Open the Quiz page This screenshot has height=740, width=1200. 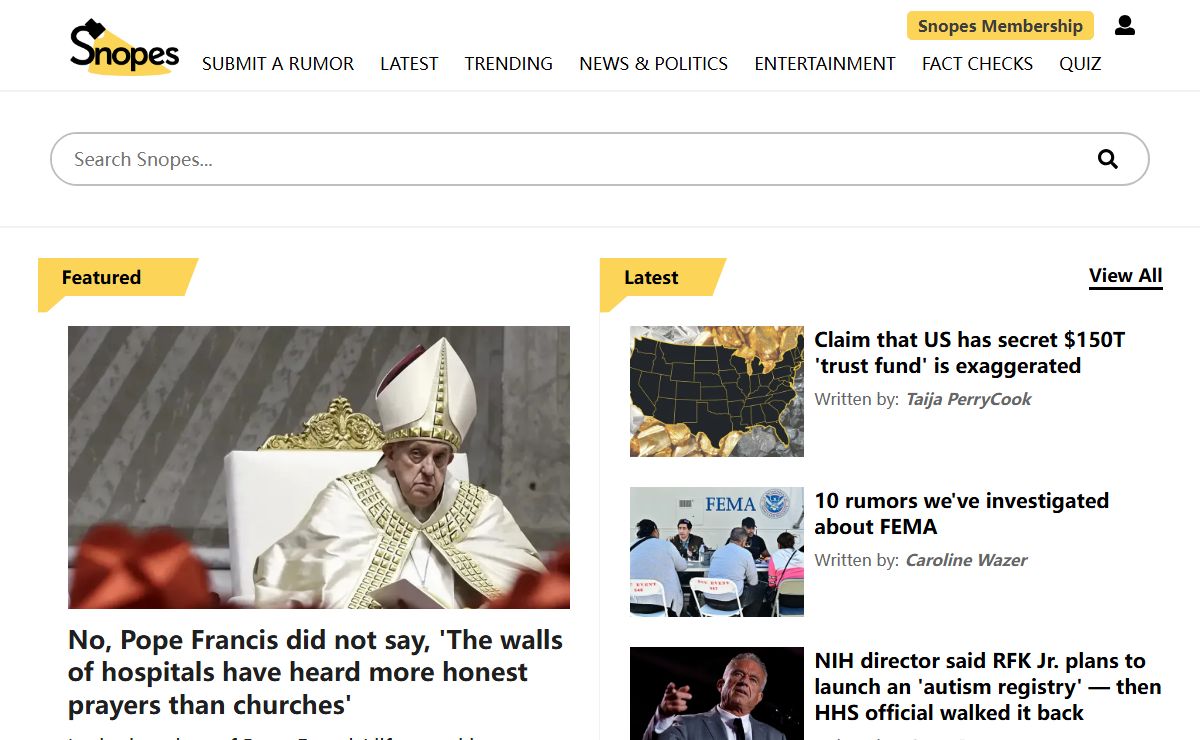coord(1080,64)
